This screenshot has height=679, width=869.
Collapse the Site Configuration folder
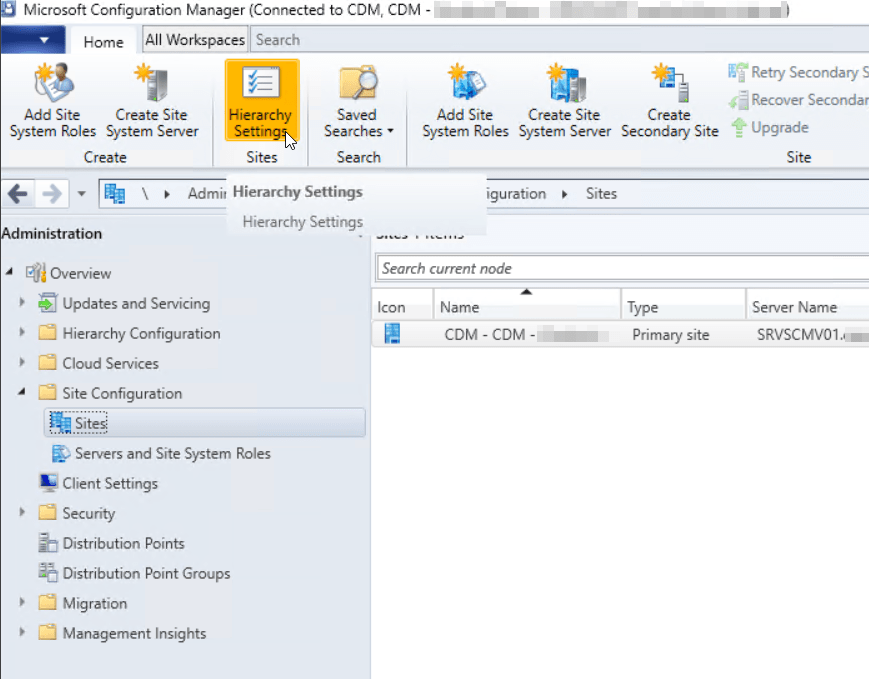(23, 393)
